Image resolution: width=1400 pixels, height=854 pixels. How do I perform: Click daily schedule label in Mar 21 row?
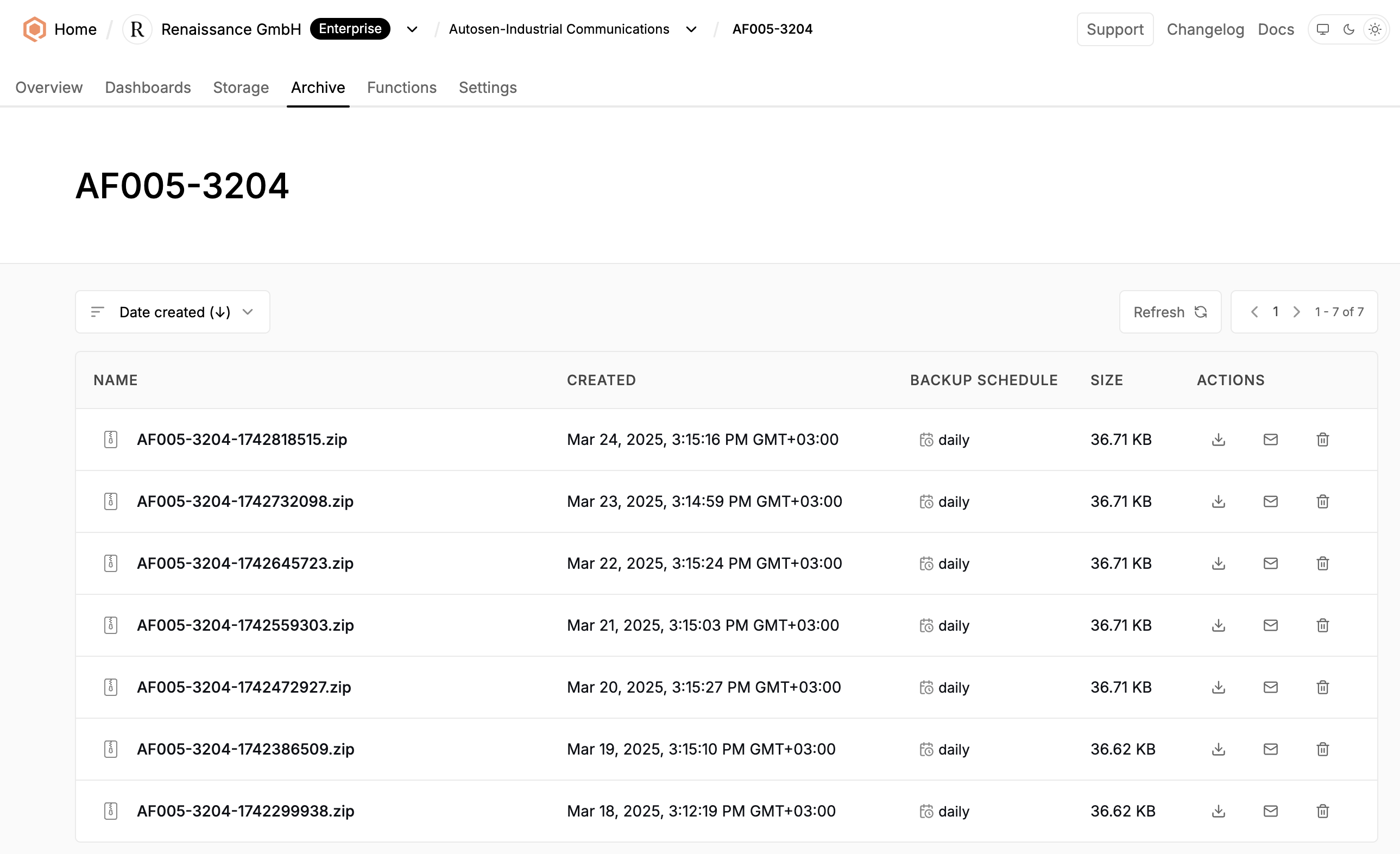coord(954,625)
